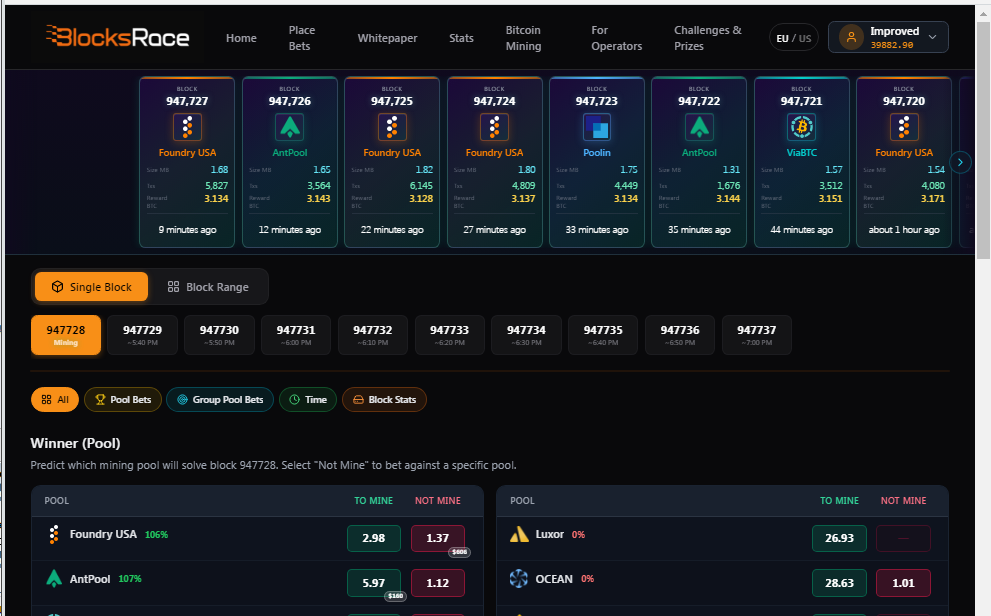Open the Home menu item
This screenshot has height=616, width=991.
(x=241, y=38)
